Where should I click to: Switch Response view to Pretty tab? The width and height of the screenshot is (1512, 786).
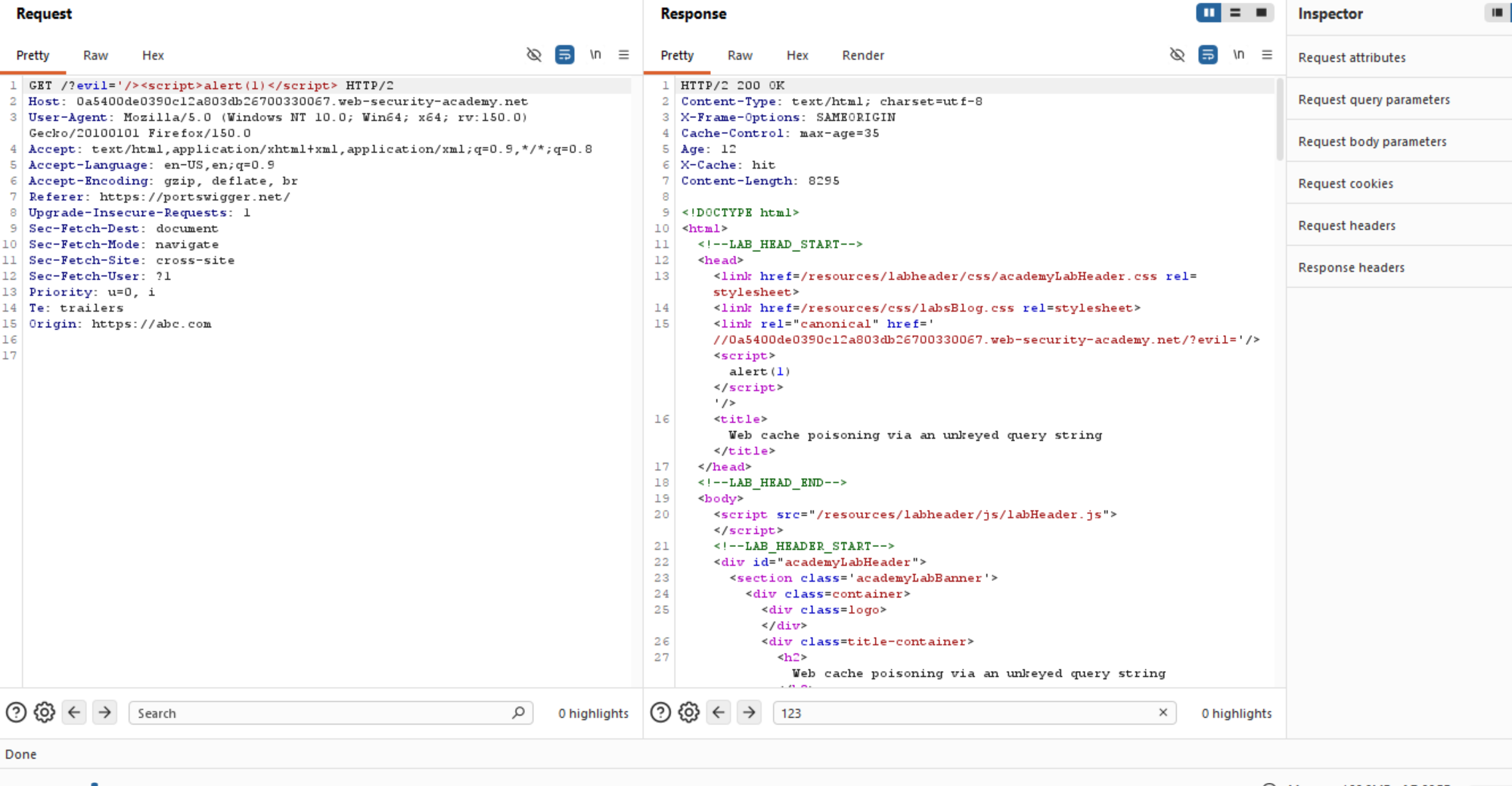click(677, 55)
